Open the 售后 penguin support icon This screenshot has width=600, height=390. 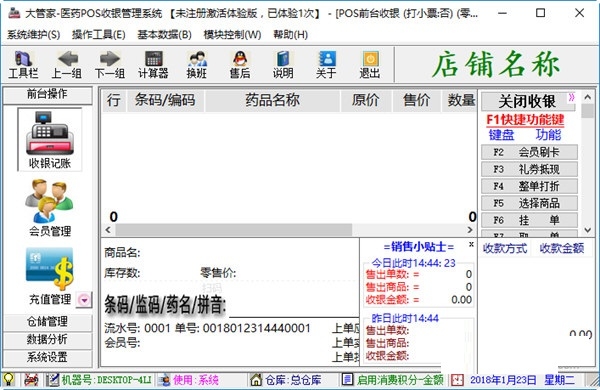tap(240, 65)
